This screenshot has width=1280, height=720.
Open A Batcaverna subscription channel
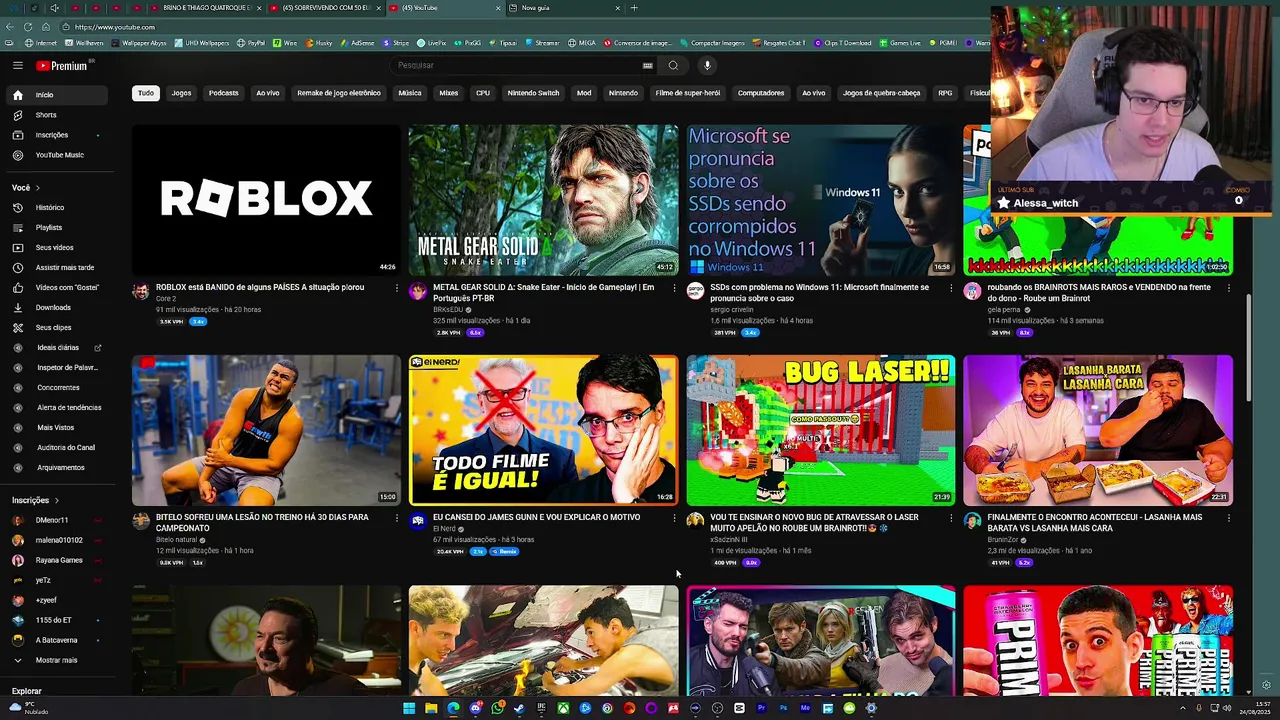click(x=56, y=640)
